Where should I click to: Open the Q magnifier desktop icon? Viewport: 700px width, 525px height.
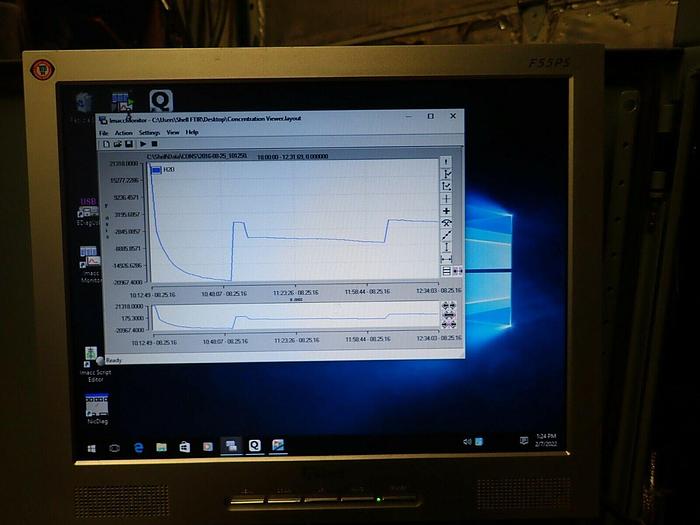click(x=161, y=101)
